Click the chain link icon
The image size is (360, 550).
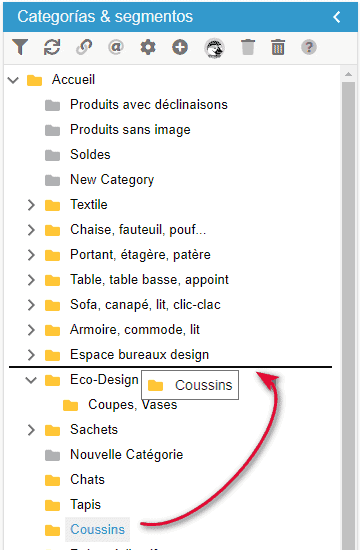click(x=84, y=47)
